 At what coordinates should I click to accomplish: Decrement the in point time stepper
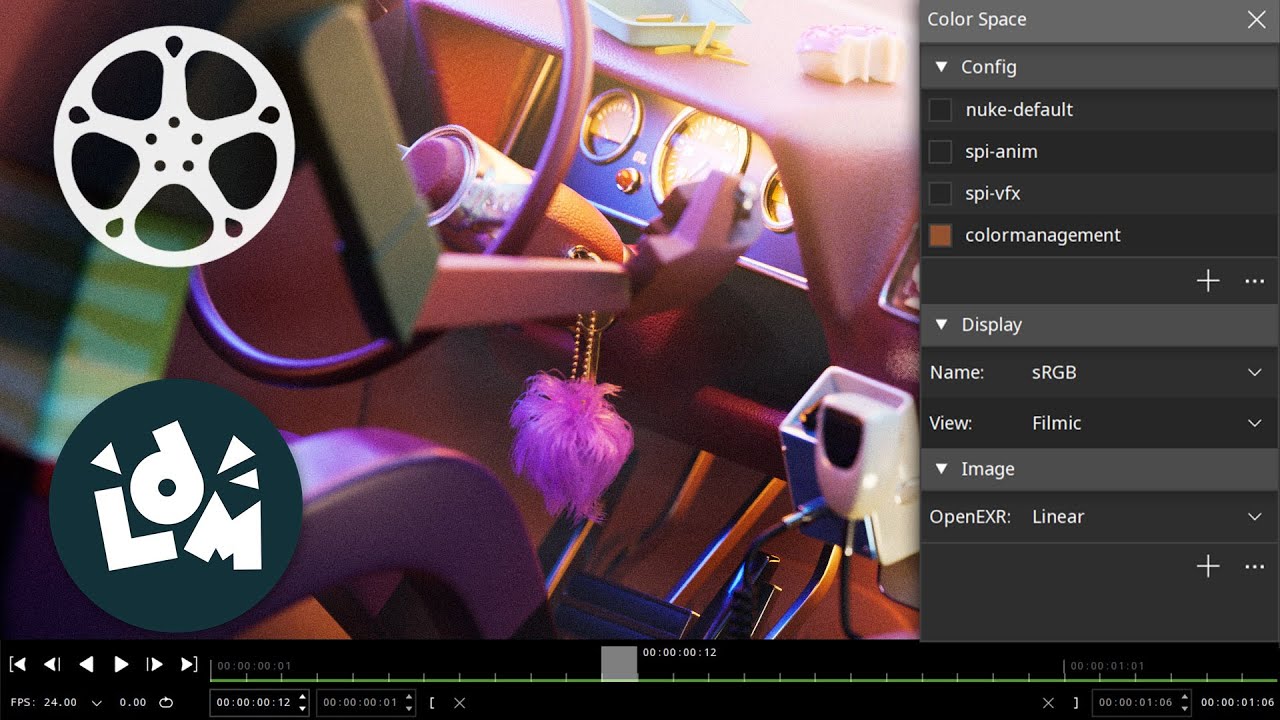point(409,709)
